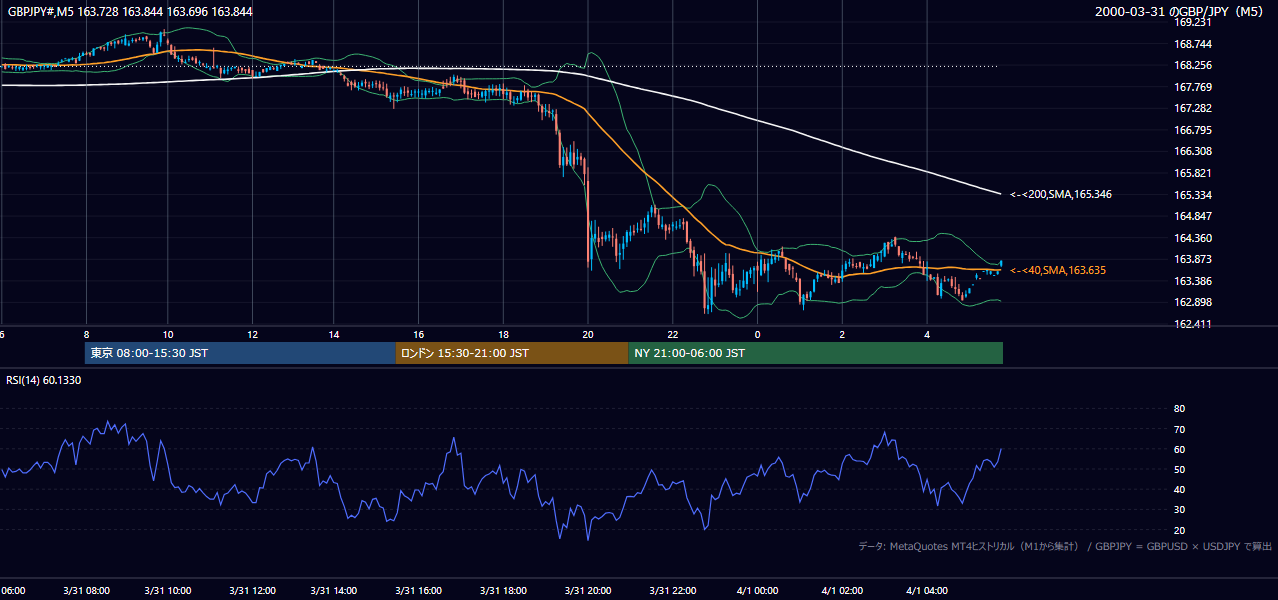Screen dimensions: 1278x600
Task: Click the RSI axis level 40
Action: click(1179, 489)
